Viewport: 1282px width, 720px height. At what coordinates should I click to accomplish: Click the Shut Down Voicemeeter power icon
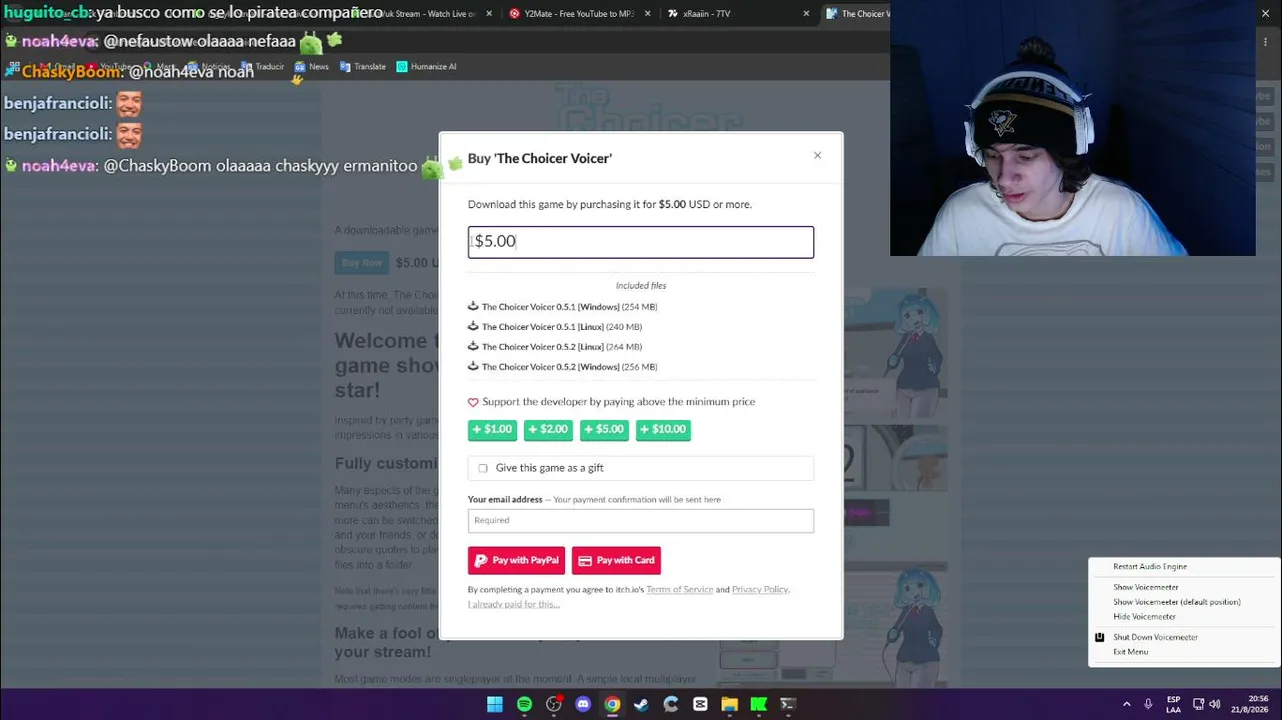coord(1100,637)
